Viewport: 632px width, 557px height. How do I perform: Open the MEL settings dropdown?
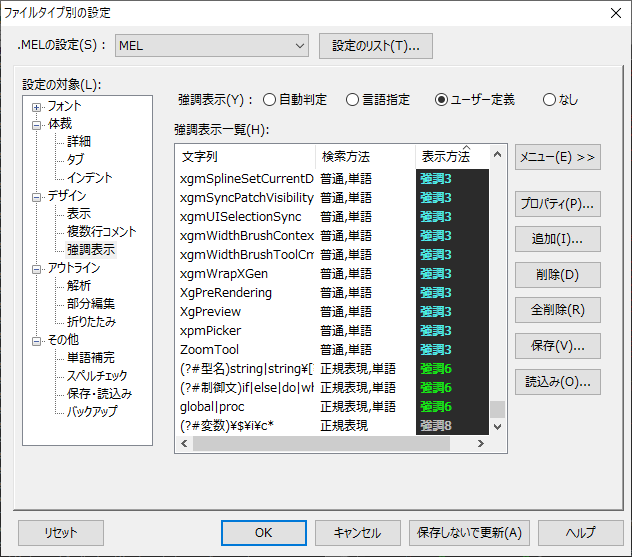pos(212,46)
